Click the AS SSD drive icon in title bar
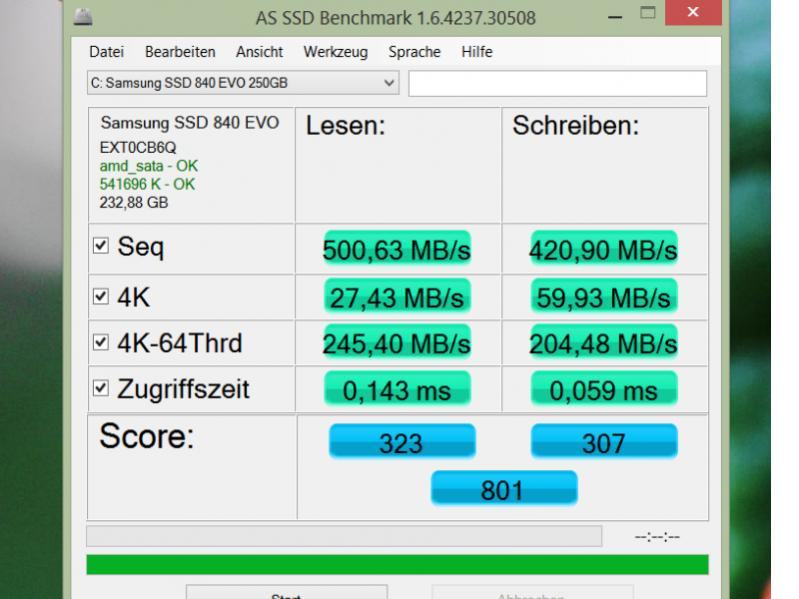Image resolution: width=799 pixels, height=599 pixels. pos(83,17)
